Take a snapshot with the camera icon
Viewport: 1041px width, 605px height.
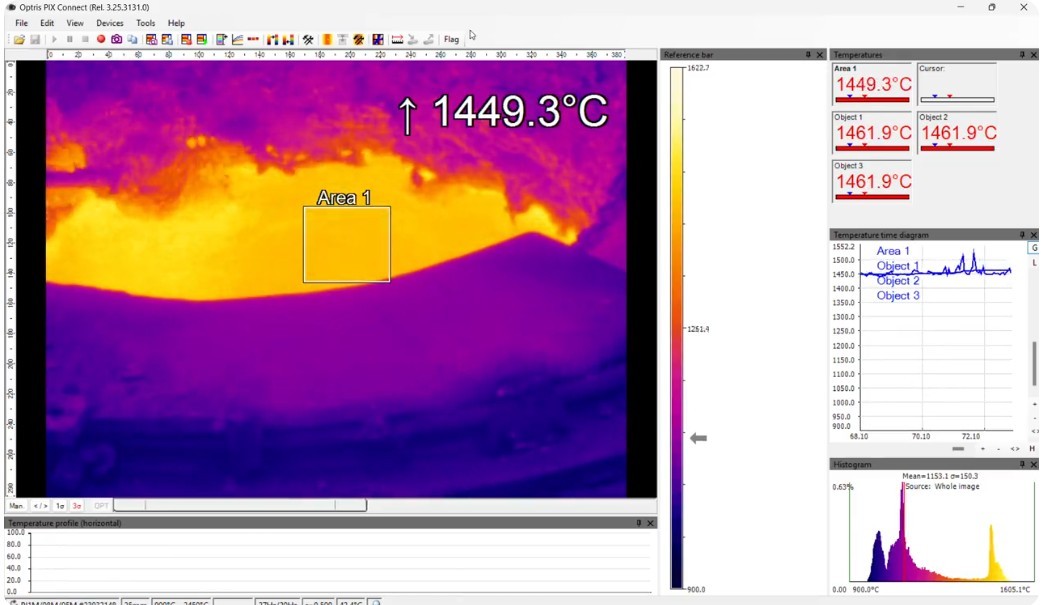pos(117,39)
